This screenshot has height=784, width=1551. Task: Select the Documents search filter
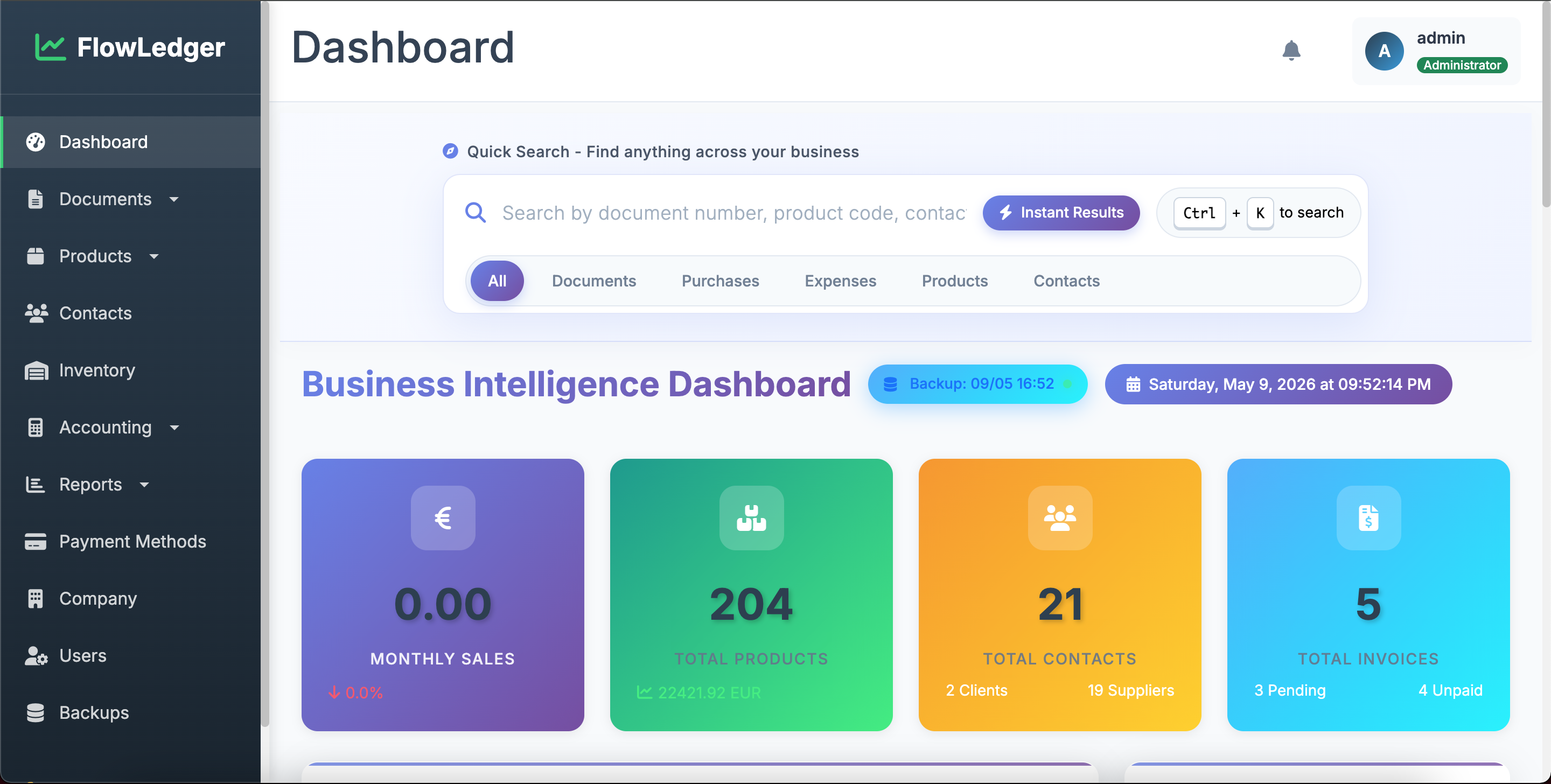coord(593,281)
